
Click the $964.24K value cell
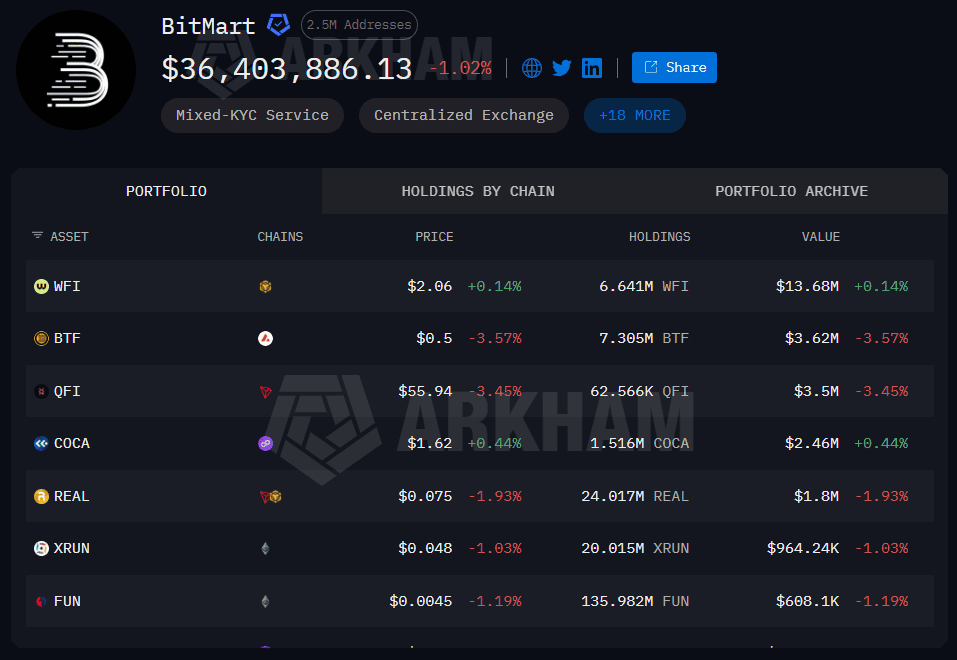[803, 548]
